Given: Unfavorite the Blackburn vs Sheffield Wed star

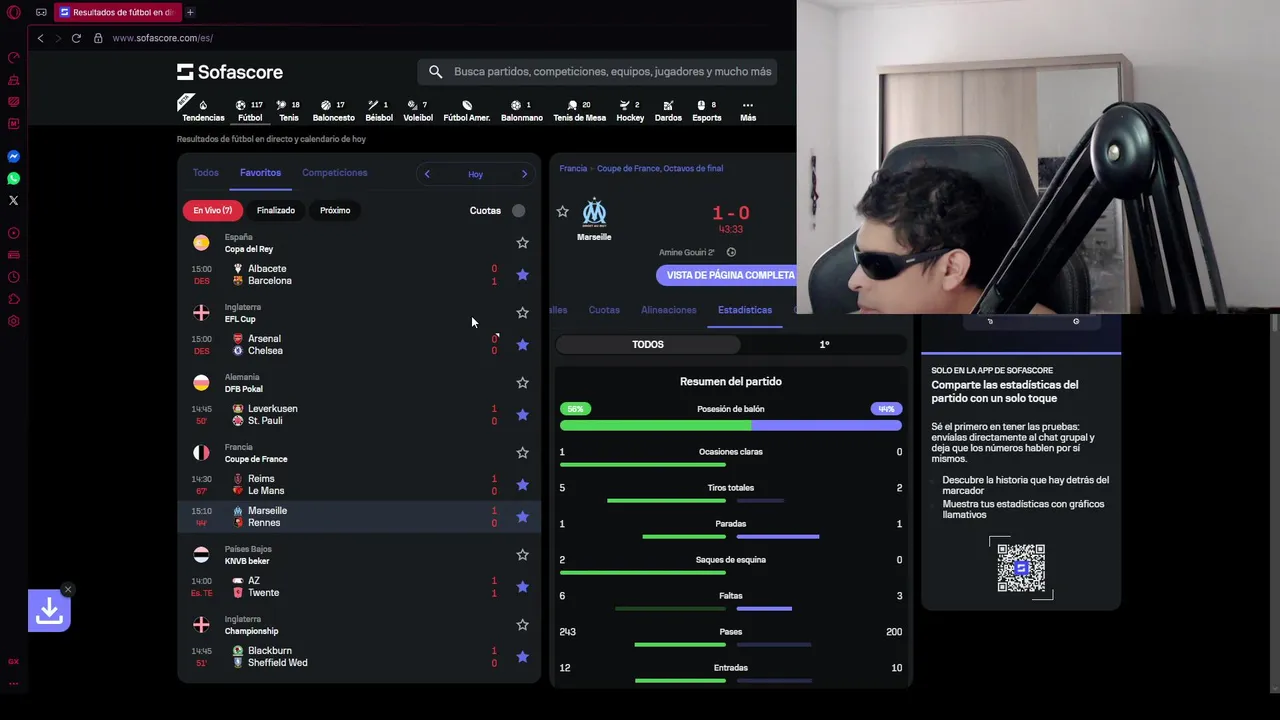Looking at the screenshot, I should click(x=522, y=657).
